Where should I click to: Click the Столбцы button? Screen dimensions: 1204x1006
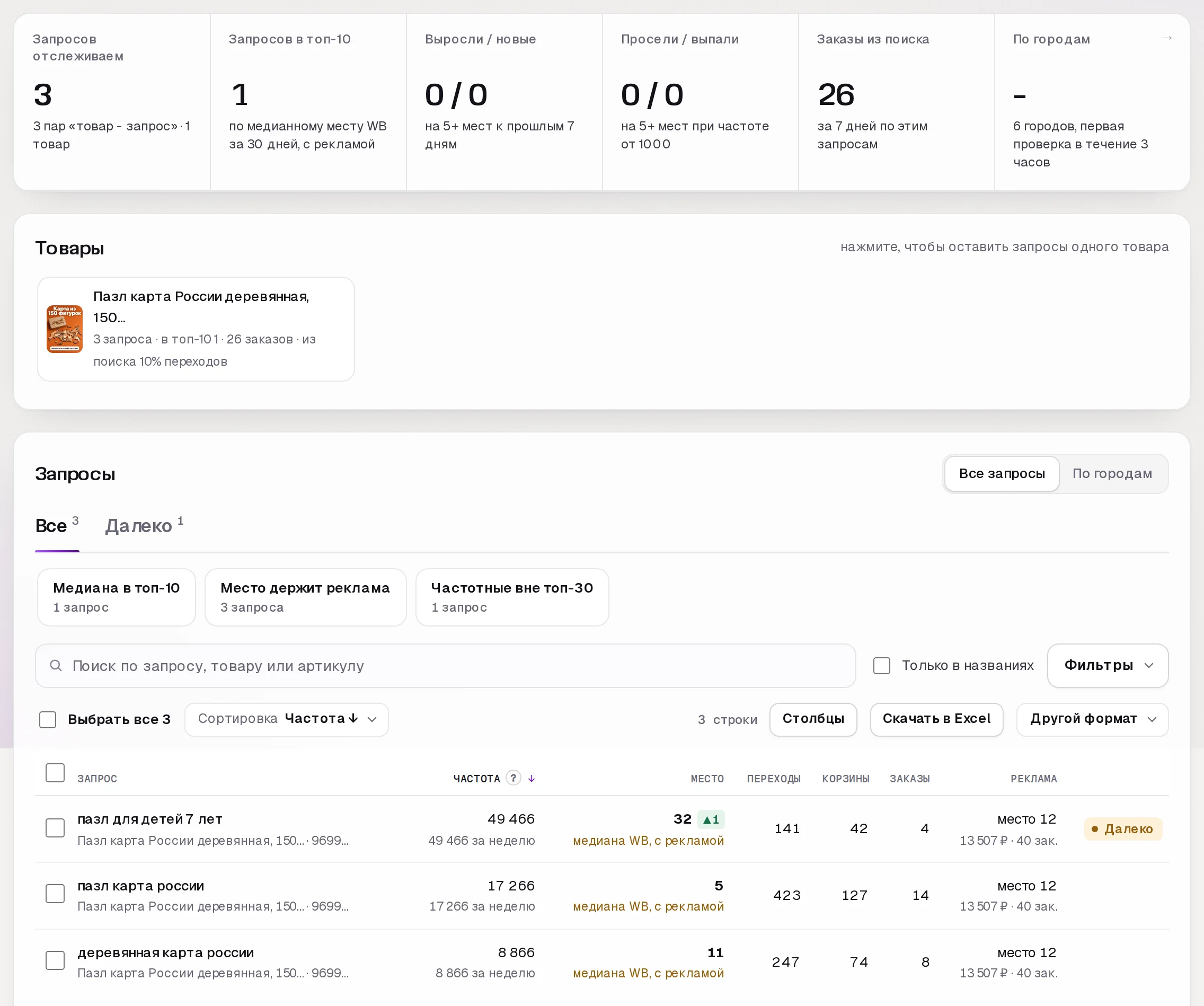(813, 719)
